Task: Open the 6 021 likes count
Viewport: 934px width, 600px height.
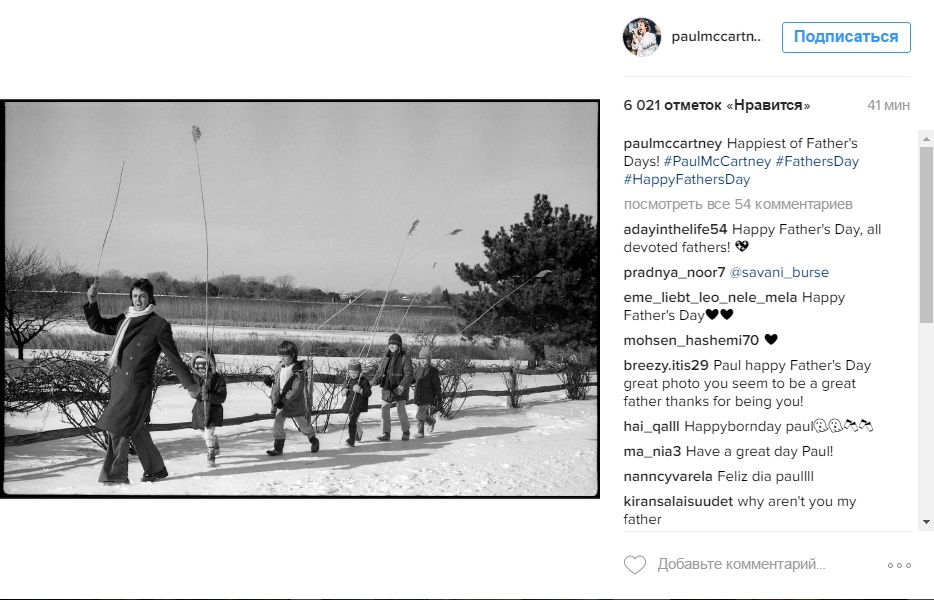Action: (717, 105)
